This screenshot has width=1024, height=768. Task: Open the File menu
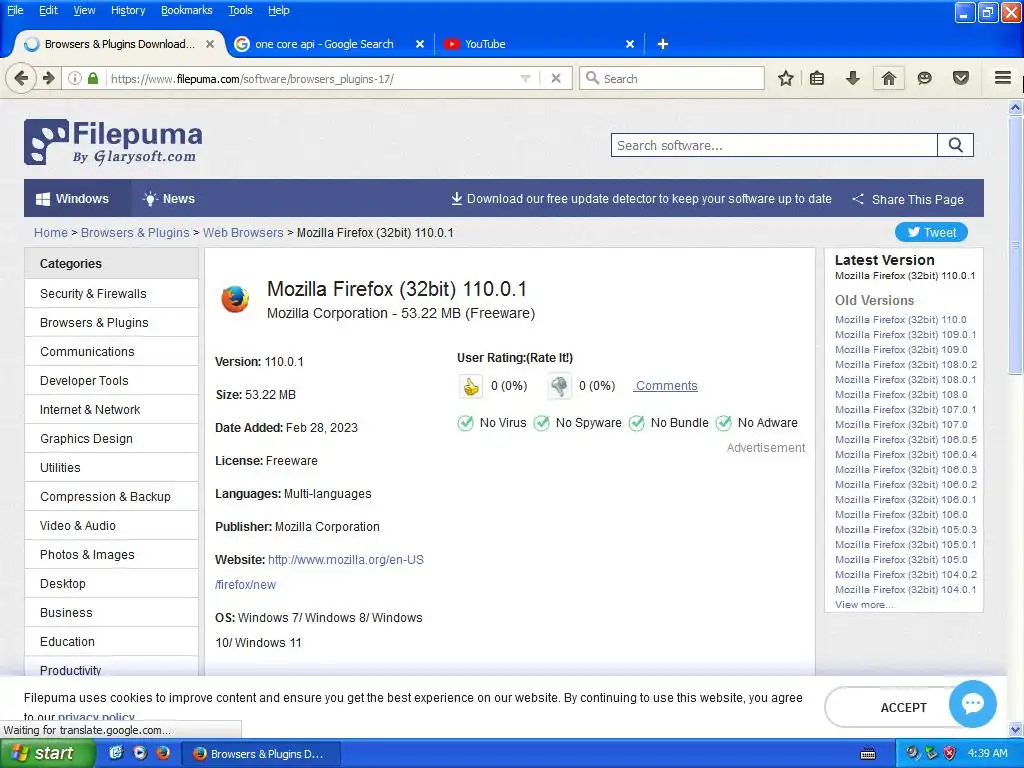click(x=15, y=10)
